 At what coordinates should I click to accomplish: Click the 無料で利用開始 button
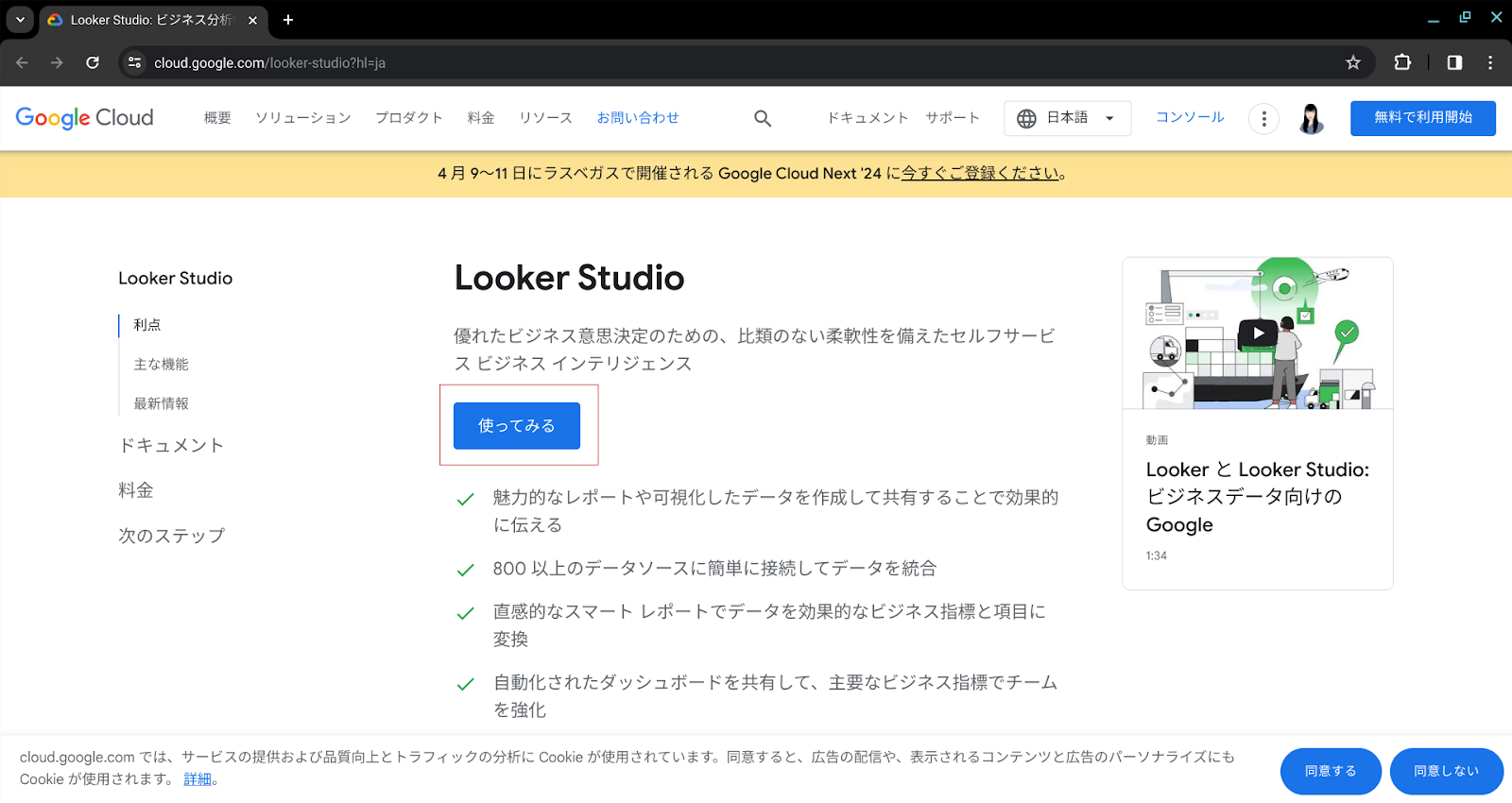pyautogui.click(x=1423, y=118)
